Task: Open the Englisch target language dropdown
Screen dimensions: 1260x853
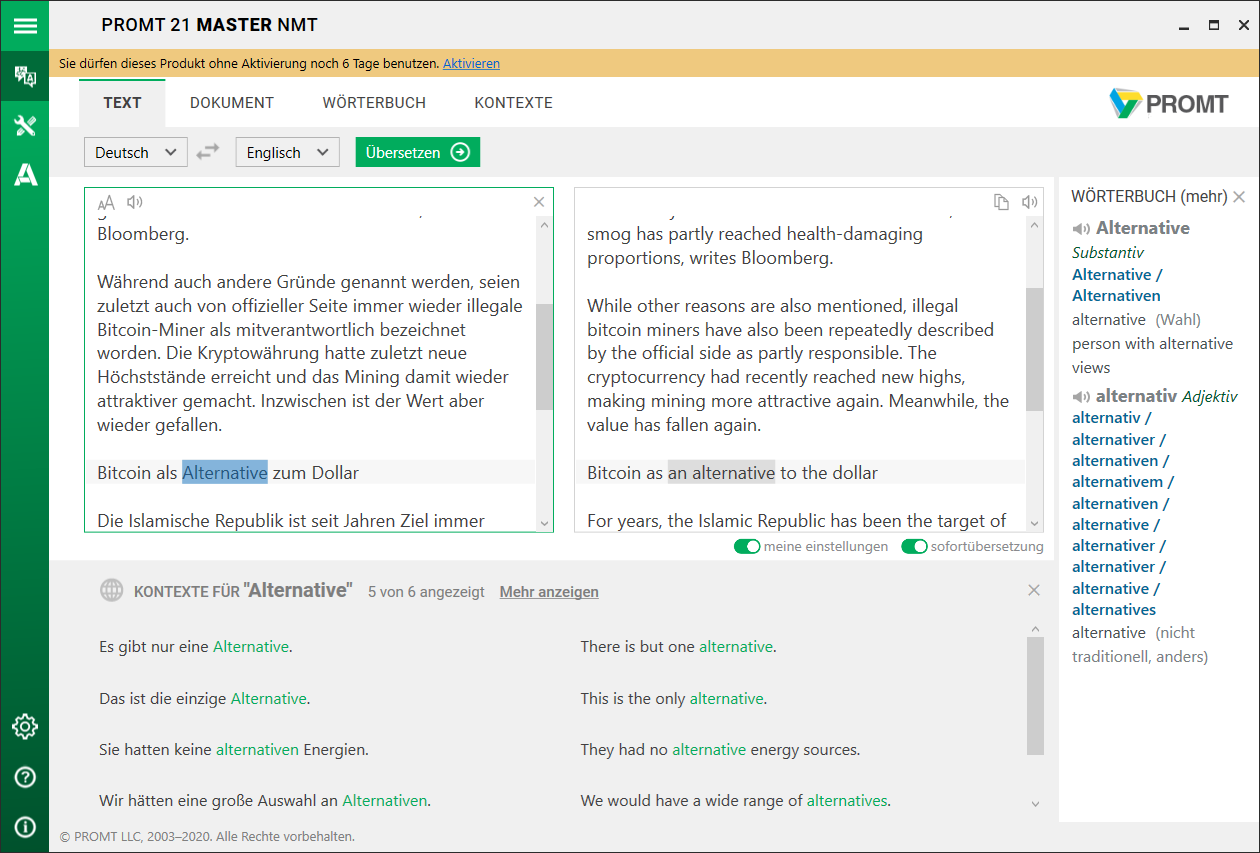Action: (x=287, y=152)
